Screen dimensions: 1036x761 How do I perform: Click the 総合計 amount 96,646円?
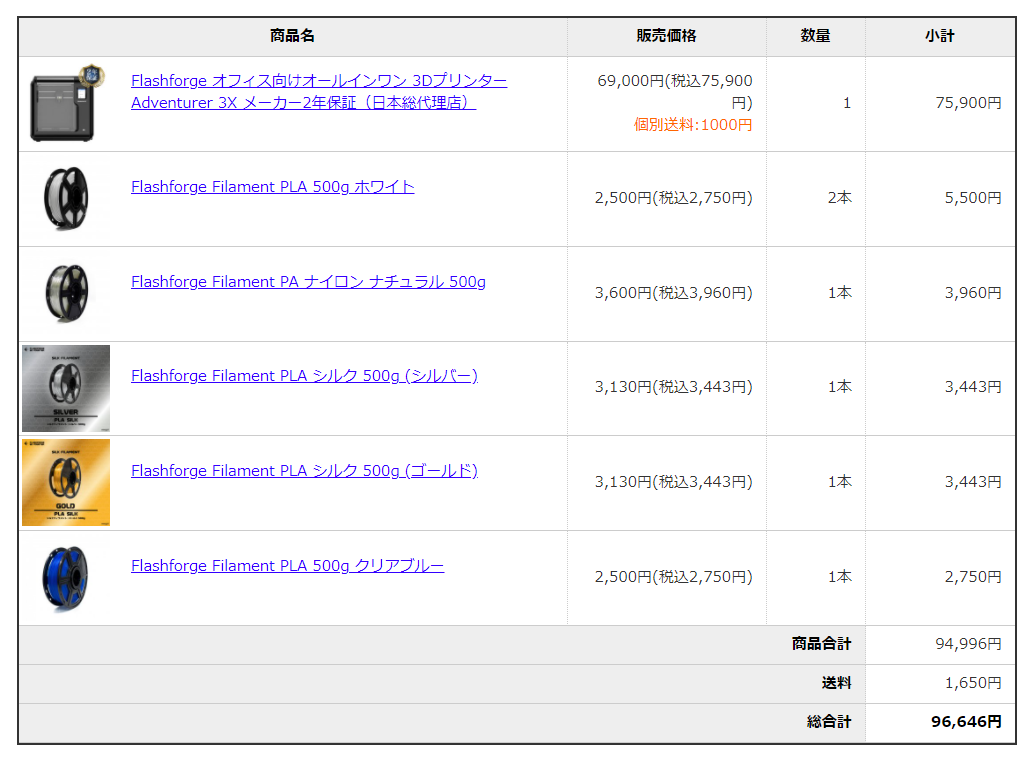pyautogui.click(x=965, y=722)
